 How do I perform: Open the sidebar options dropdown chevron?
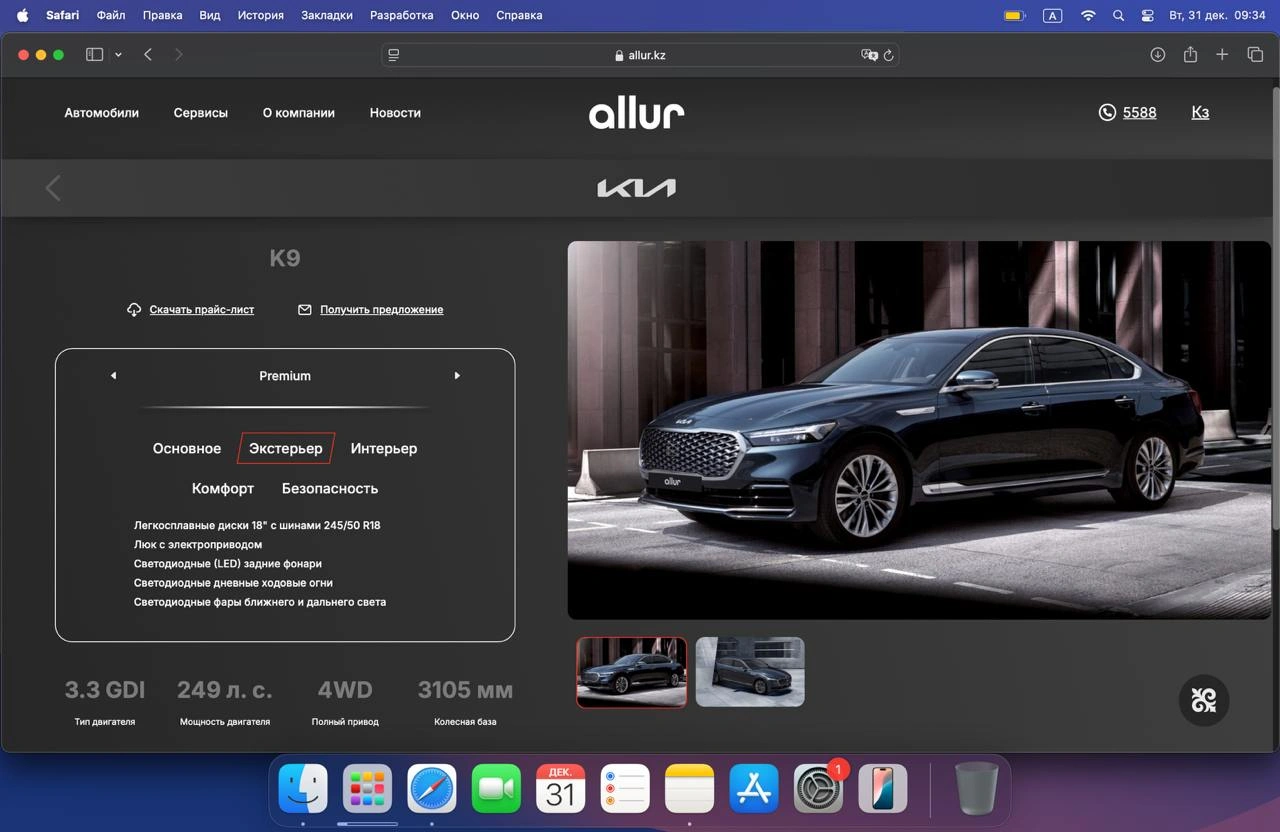pos(118,55)
